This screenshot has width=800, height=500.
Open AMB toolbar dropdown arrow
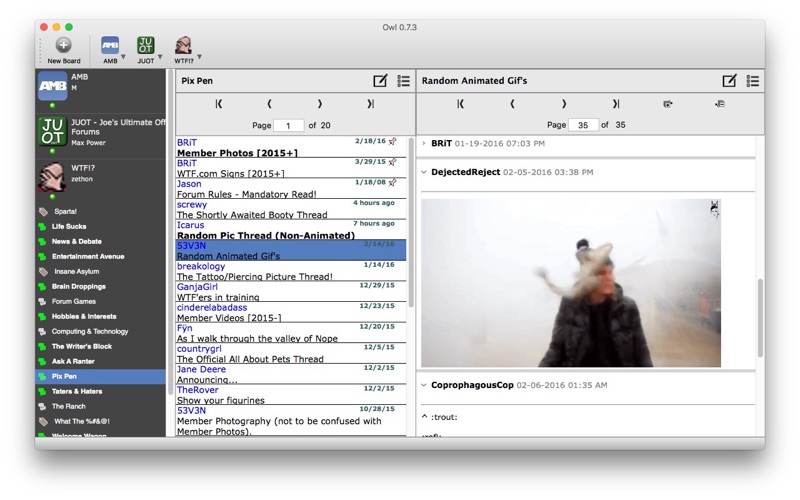[x=123, y=57]
